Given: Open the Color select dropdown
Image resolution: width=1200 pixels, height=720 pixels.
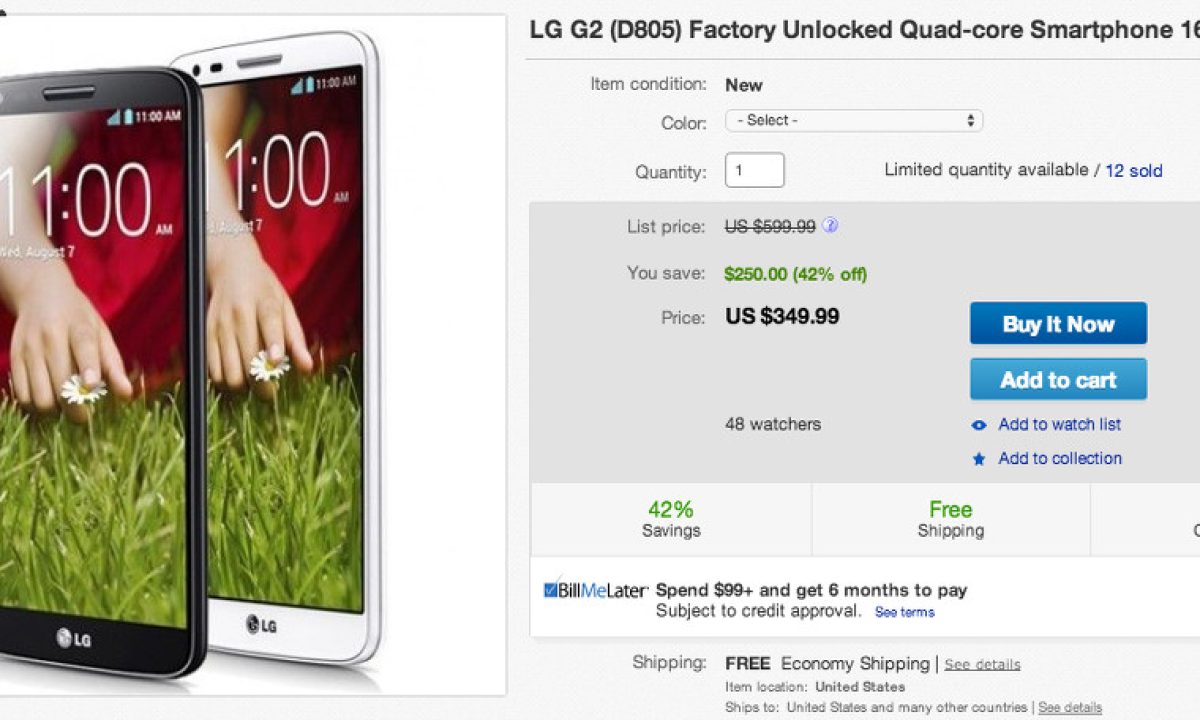Looking at the screenshot, I should 854,121.
